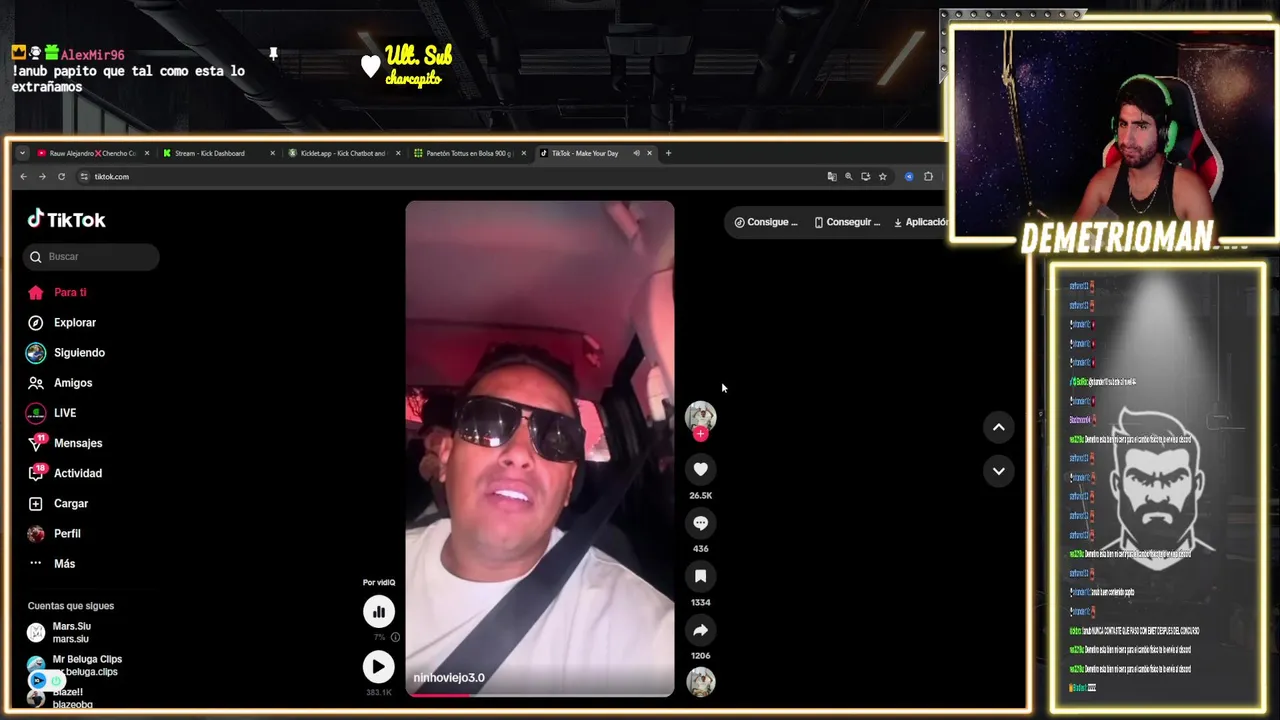Image resolution: width=1280 pixels, height=720 pixels.
Task: Switch to Rauw Alejandro browser tab
Action: (92, 153)
